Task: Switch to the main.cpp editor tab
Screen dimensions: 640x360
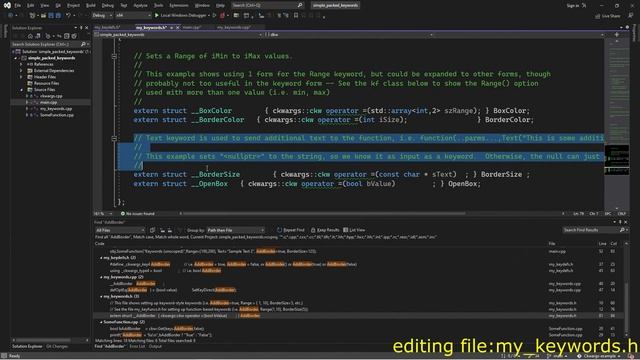Action: (192, 27)
